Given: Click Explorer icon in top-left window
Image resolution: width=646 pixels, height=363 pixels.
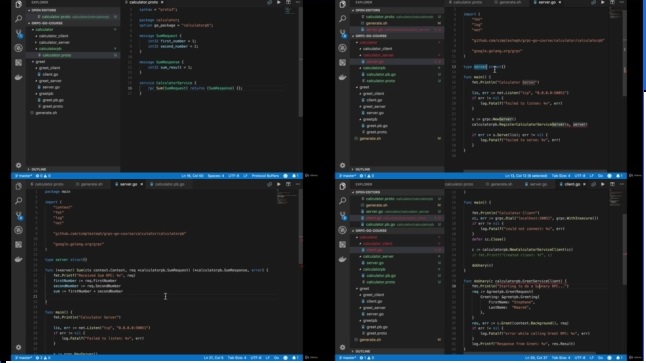Looking at the screenshot, I should 19,4.
